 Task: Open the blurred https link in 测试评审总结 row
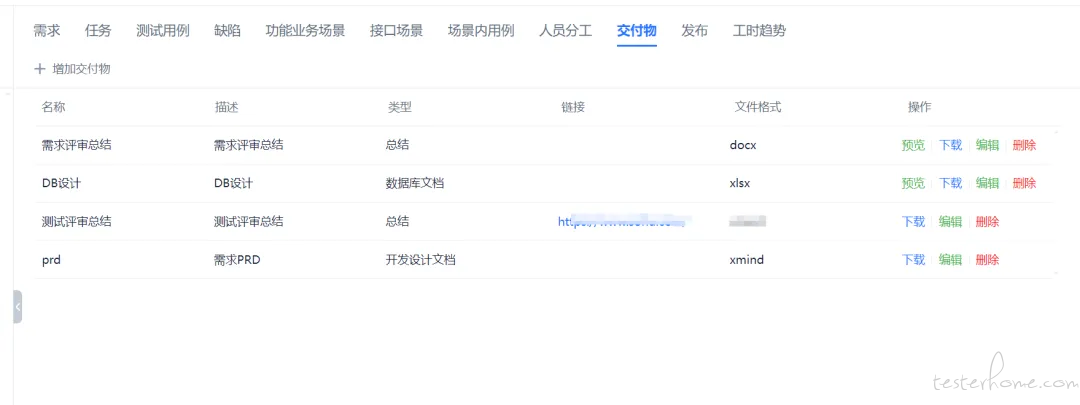point(623,222)
